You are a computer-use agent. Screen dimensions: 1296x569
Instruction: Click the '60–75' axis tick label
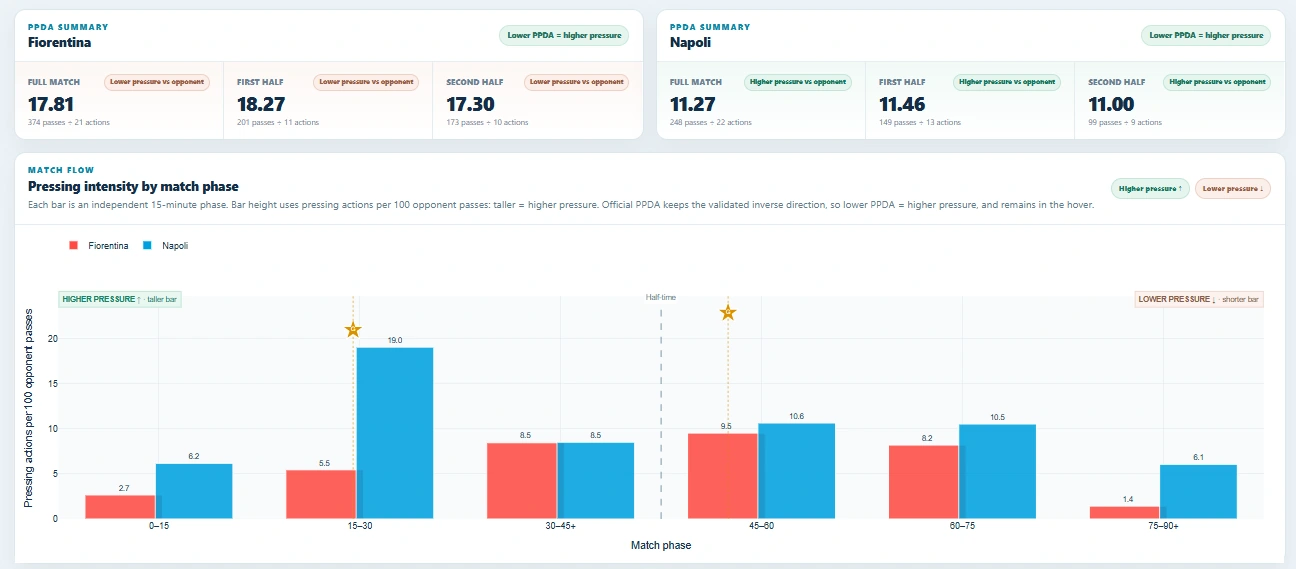coord(962,526)
